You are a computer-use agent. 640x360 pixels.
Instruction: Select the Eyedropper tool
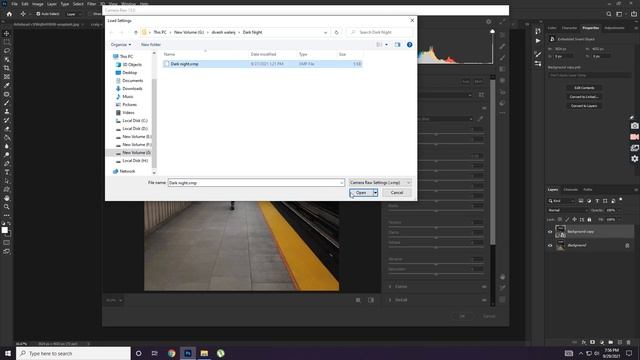[x=7, y=85]
